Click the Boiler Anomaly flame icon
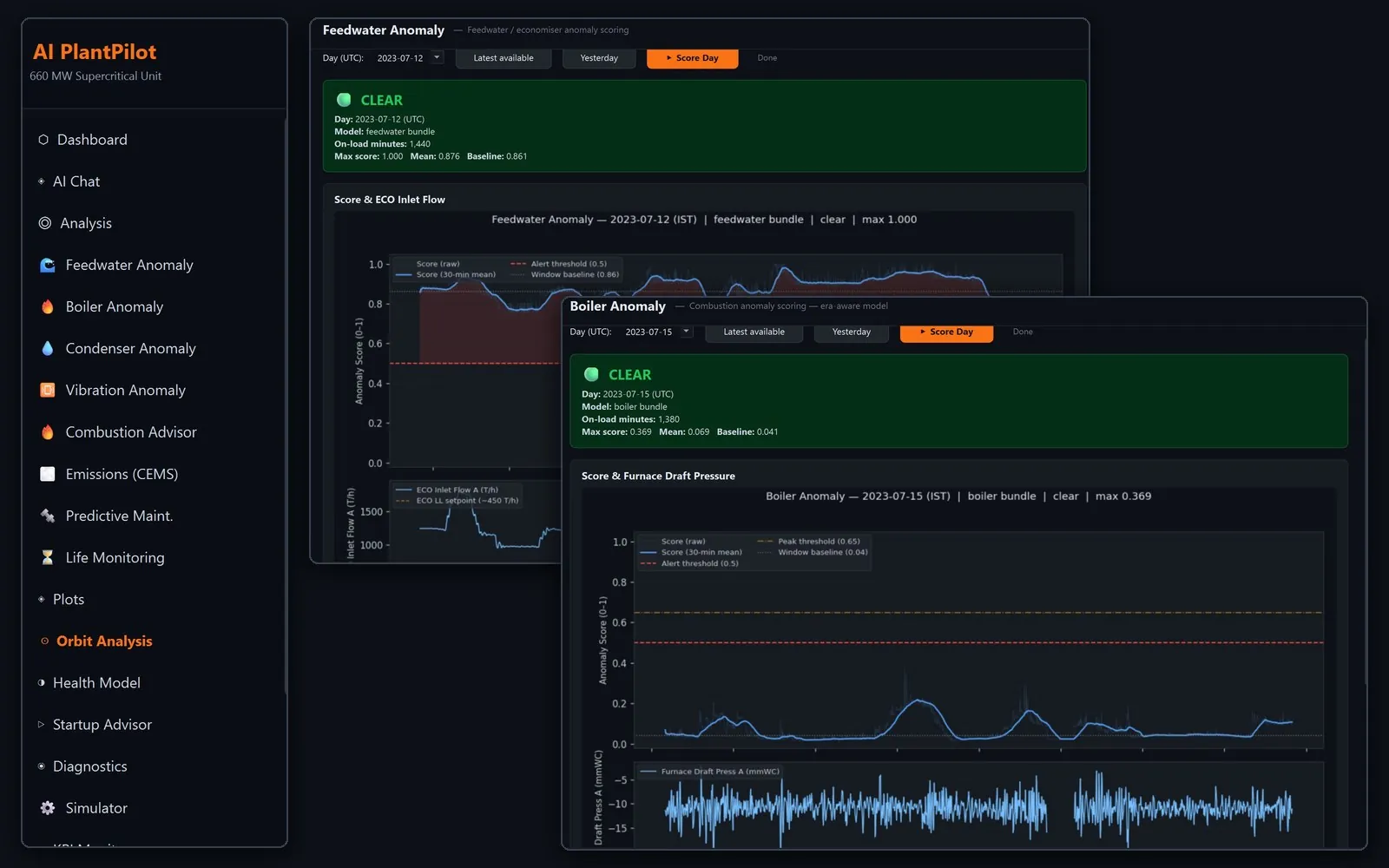This screenshot has height=868, width=1389. coord(48,306)
